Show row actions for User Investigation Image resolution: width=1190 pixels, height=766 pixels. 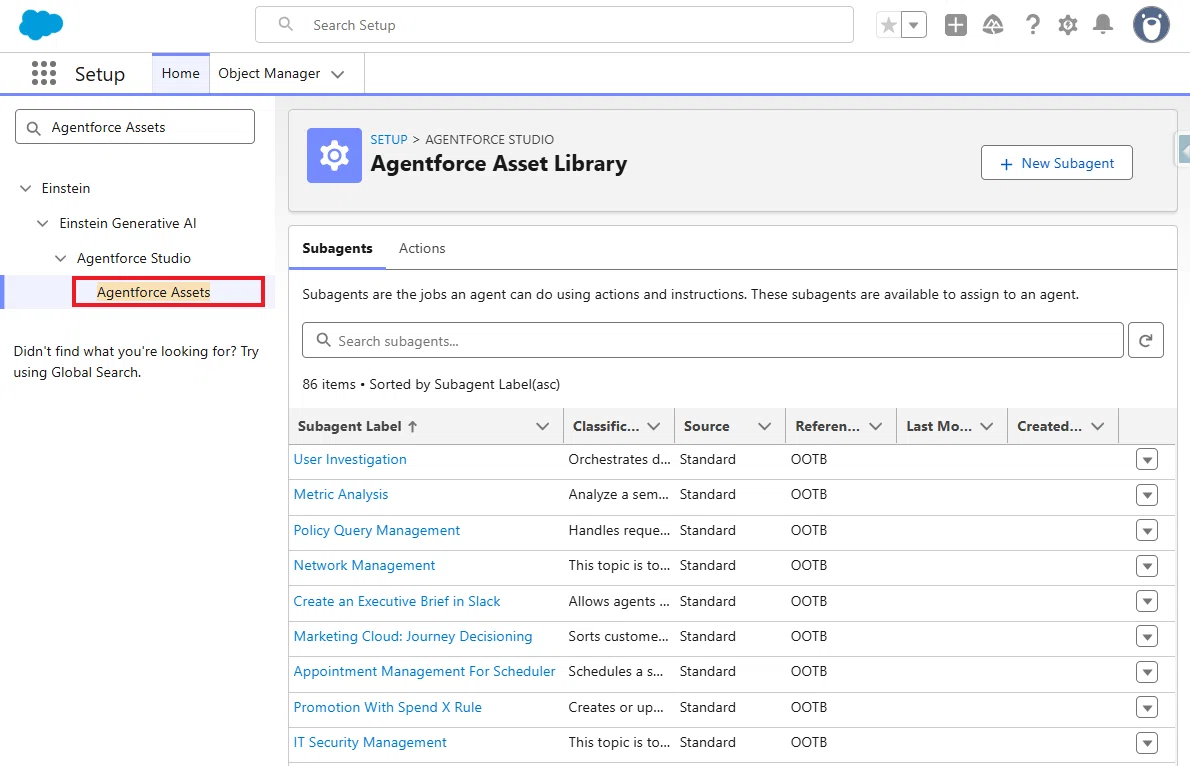(1147, 459)
